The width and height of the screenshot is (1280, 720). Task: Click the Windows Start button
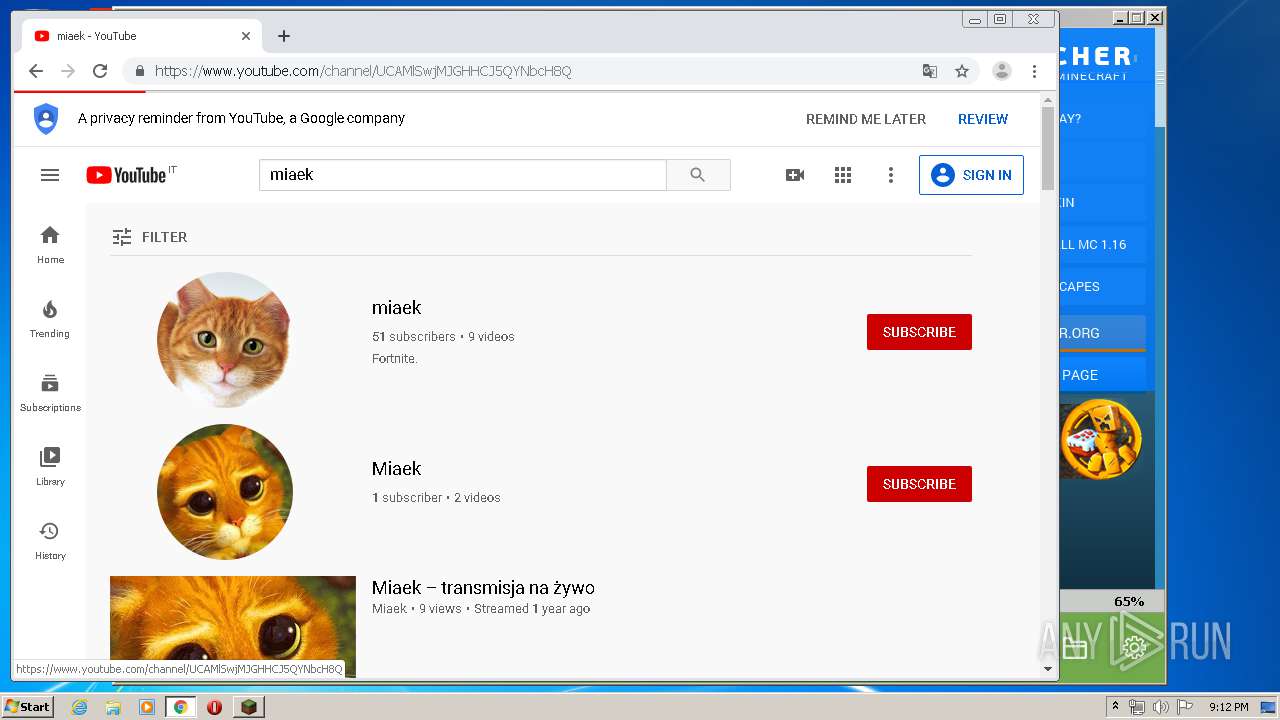(27, 706)
